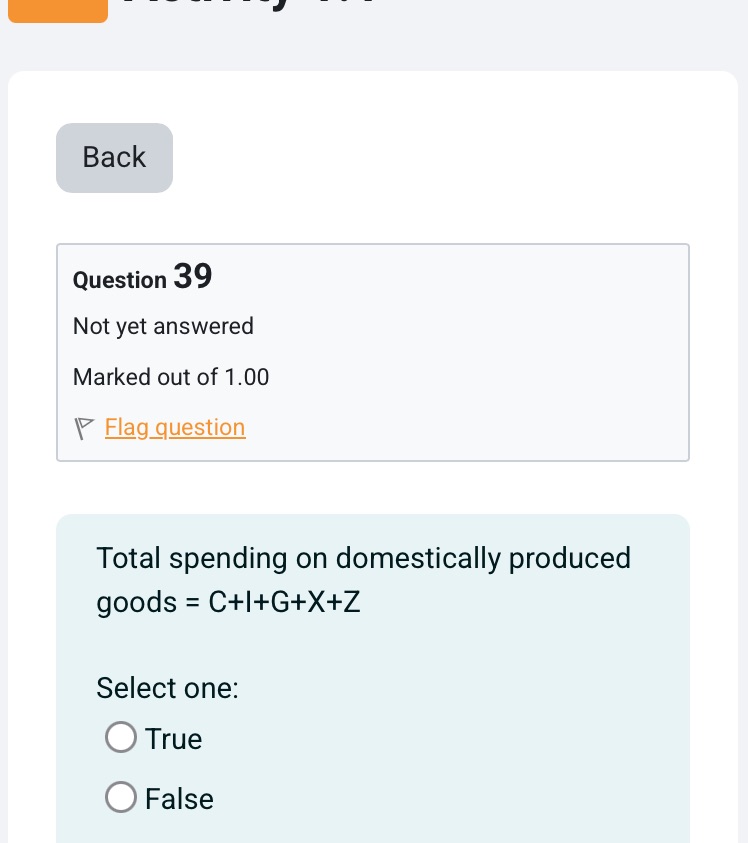Click the Back button
The image size is (748, 843).
[114, 157]
